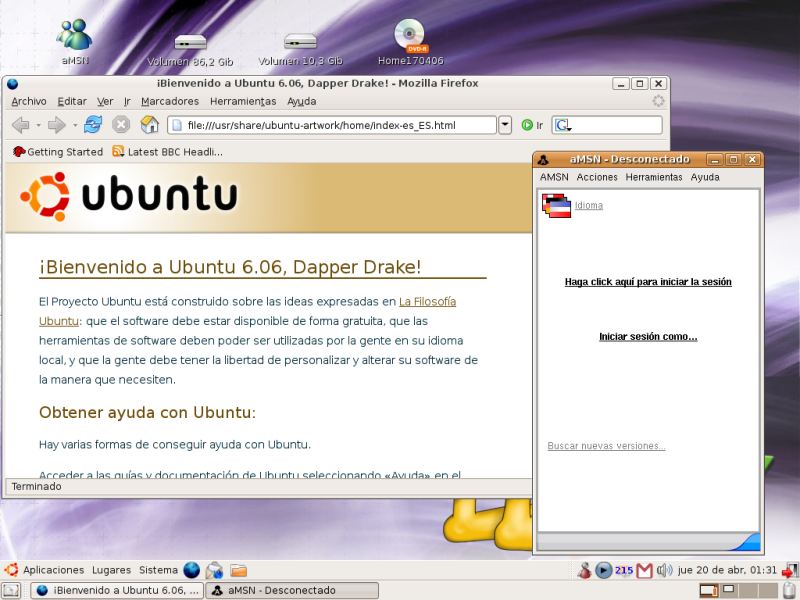Open the address bar URL history dropdown
Viewport: 800px width, 600px height.
[x=505, y=125]
